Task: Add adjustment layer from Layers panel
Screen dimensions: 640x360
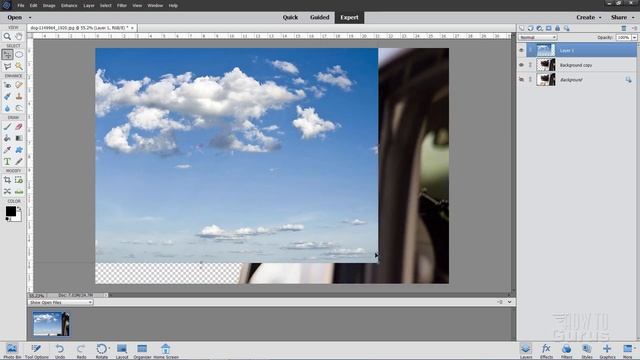Action: click(x=540, y=28)
